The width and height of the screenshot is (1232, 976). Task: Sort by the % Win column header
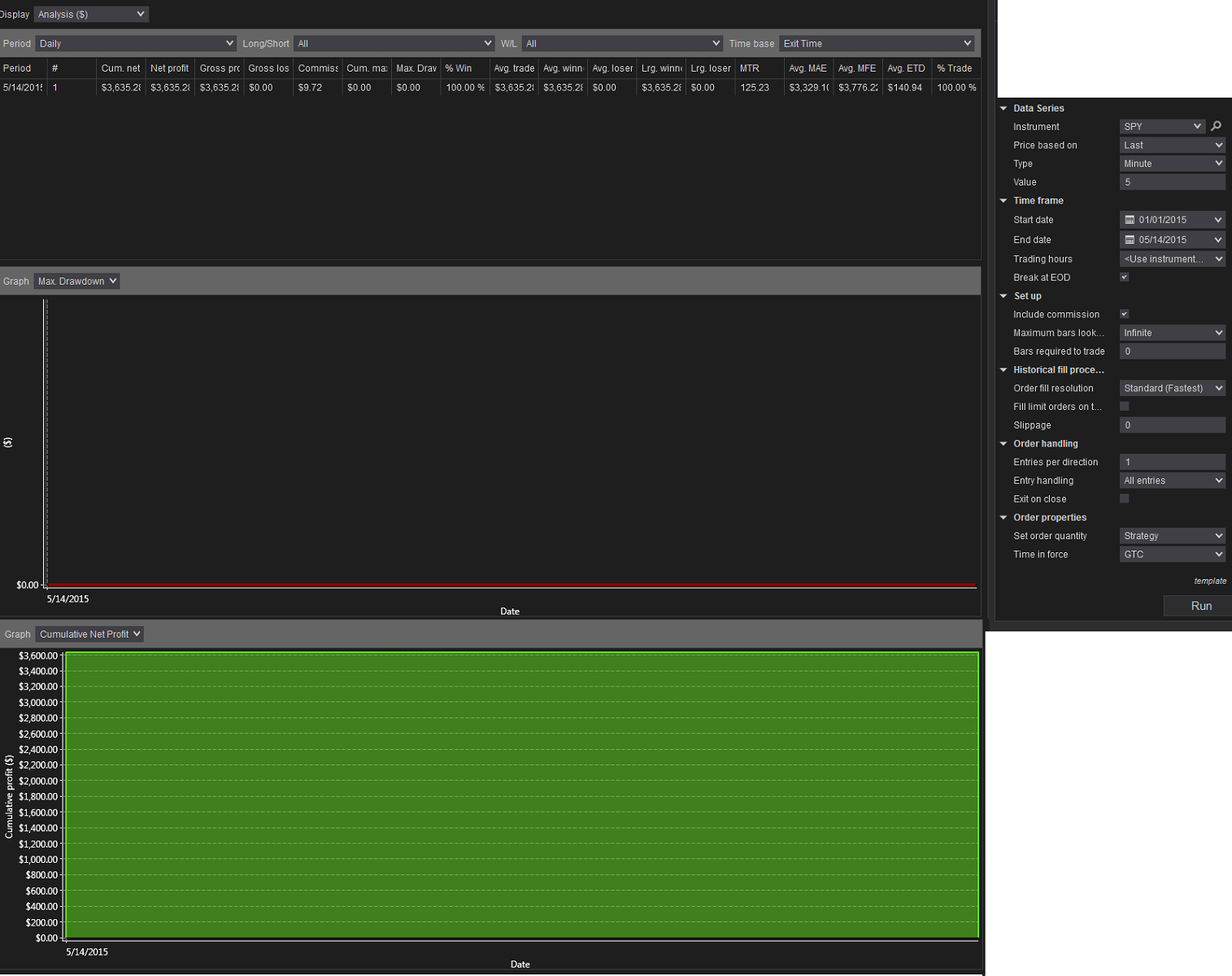(x=464, y=68)
